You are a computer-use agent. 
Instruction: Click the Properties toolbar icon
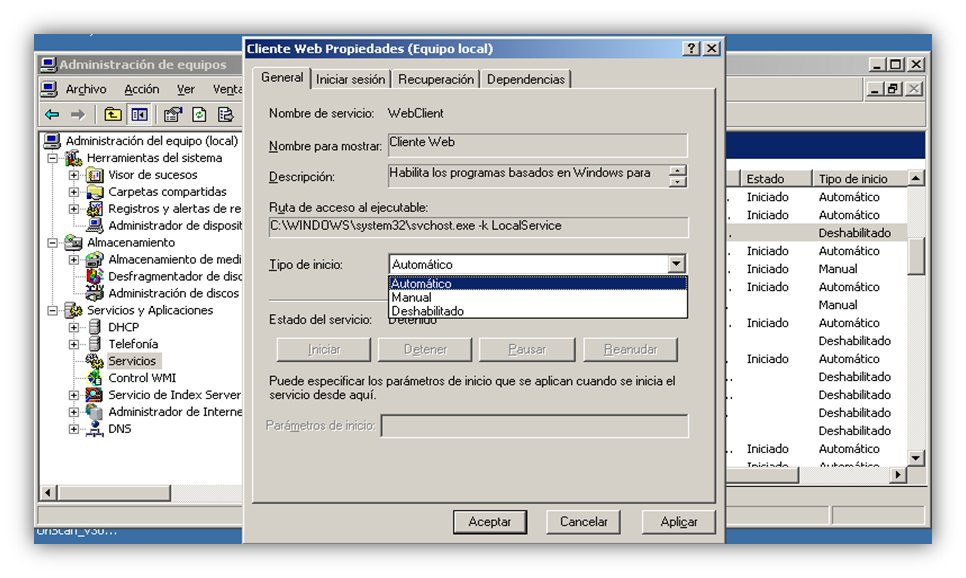[172, 115]
